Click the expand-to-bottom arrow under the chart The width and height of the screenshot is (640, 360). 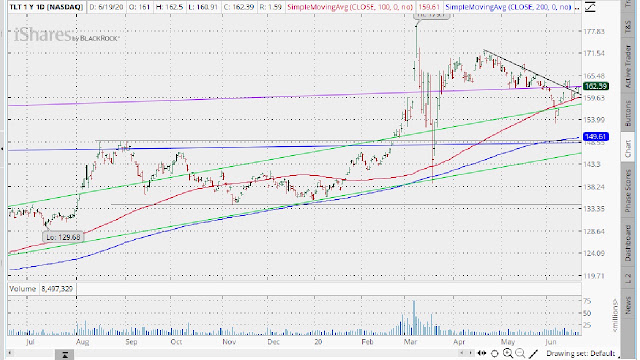click(x=64, y=354)
